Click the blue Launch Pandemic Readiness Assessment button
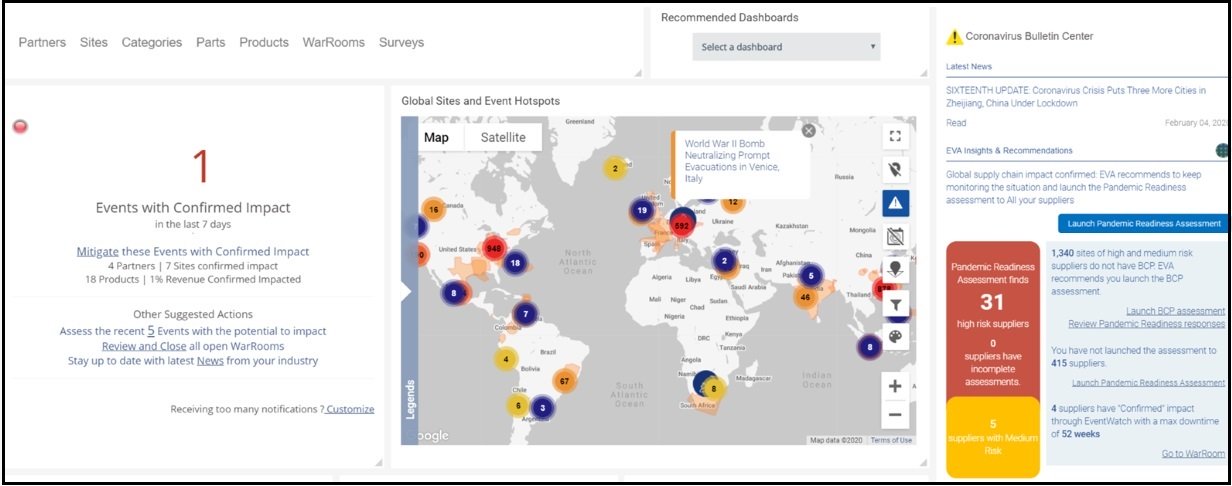1232x486 pixels. [1144, 224]
